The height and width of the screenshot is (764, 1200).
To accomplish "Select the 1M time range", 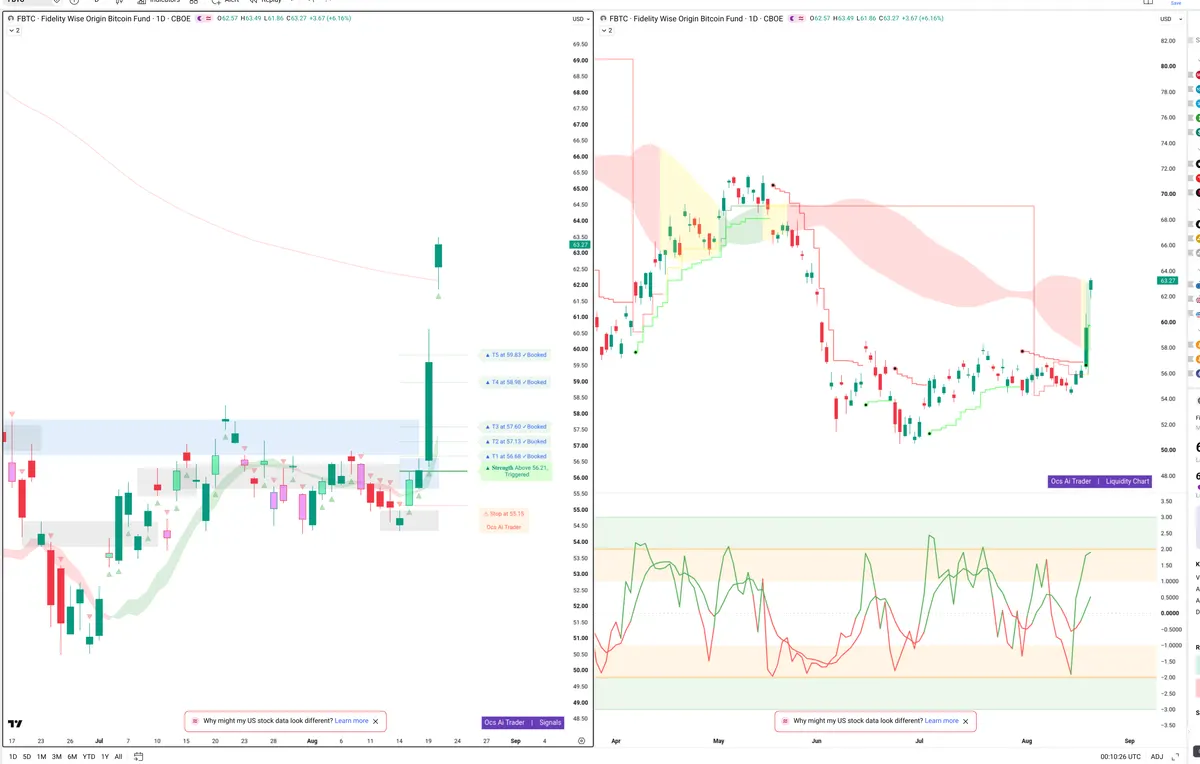I will [42, 757].
